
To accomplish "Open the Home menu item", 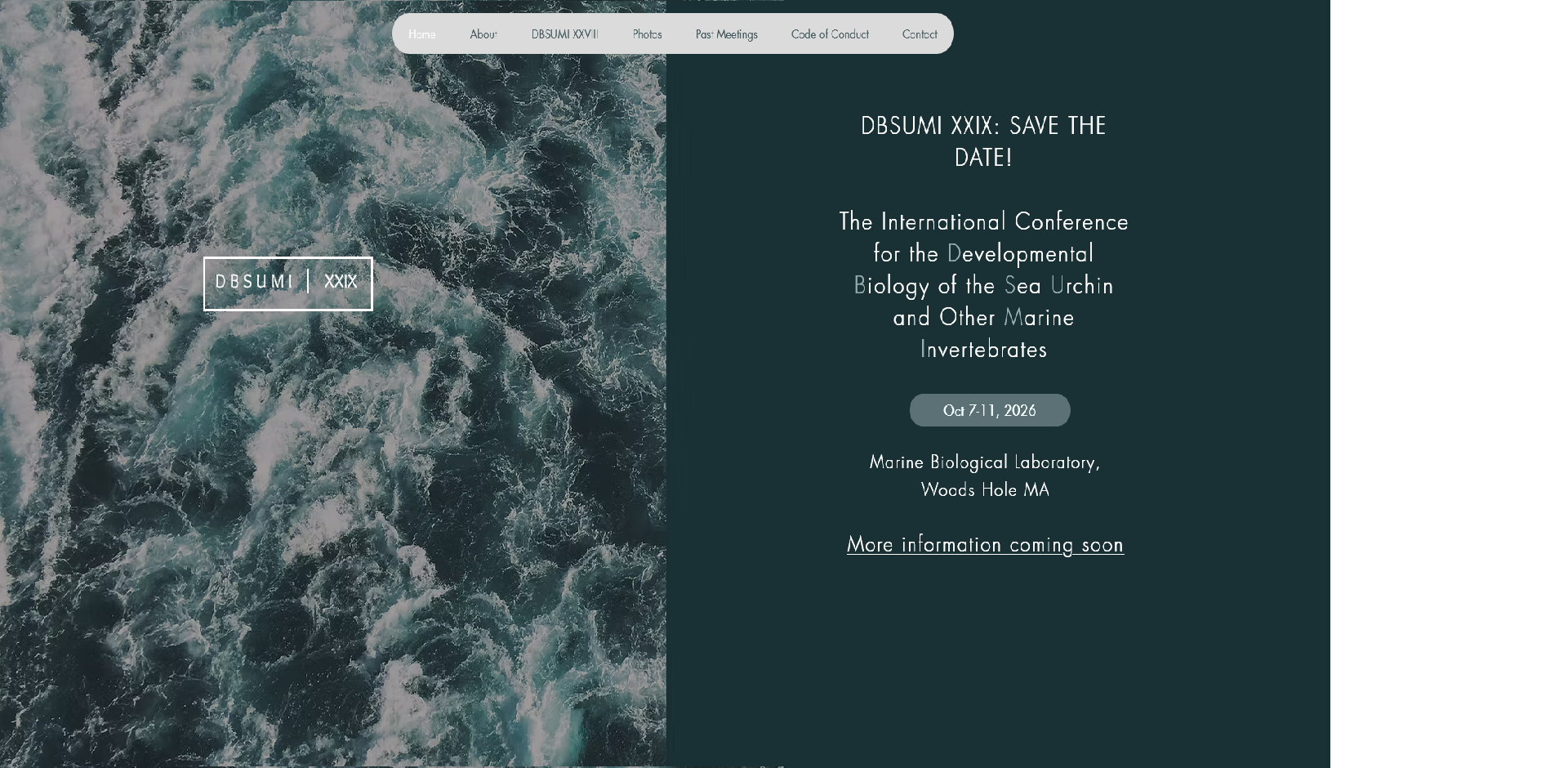I will [421, 34].
